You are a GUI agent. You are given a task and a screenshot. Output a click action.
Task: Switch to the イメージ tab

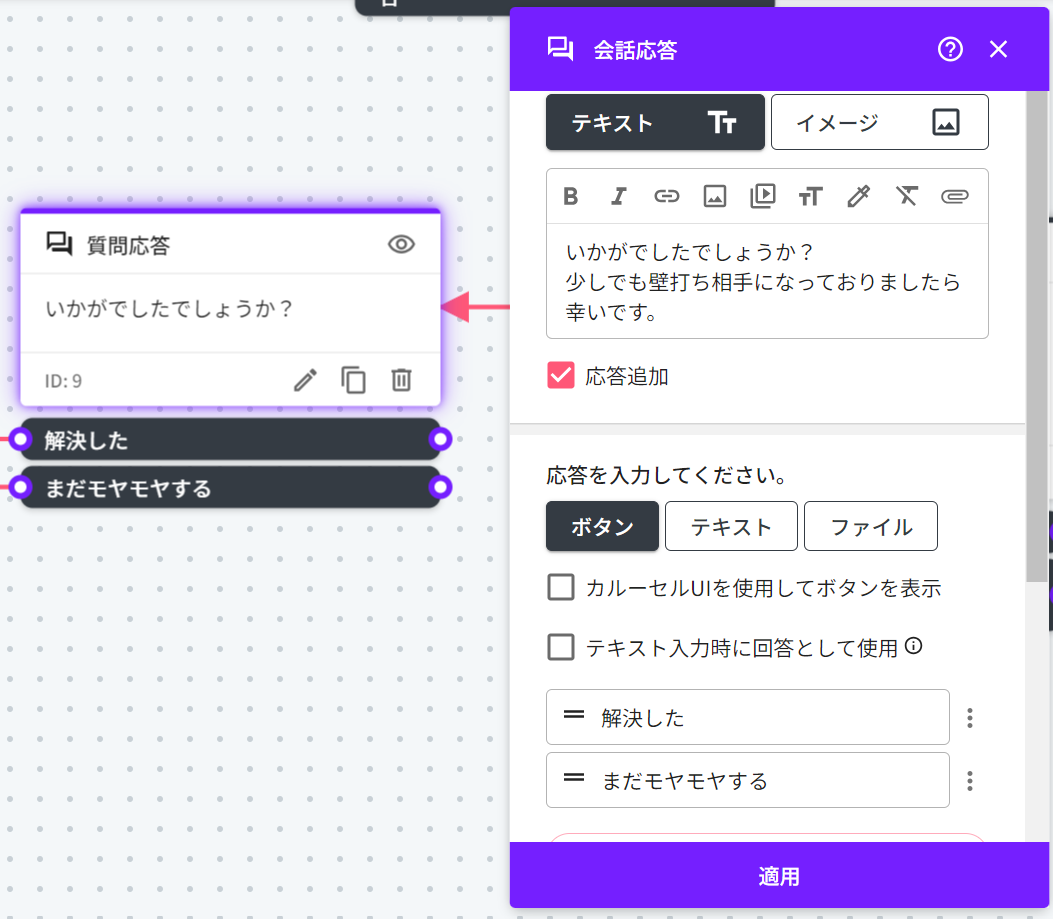[x=879, y=122]
